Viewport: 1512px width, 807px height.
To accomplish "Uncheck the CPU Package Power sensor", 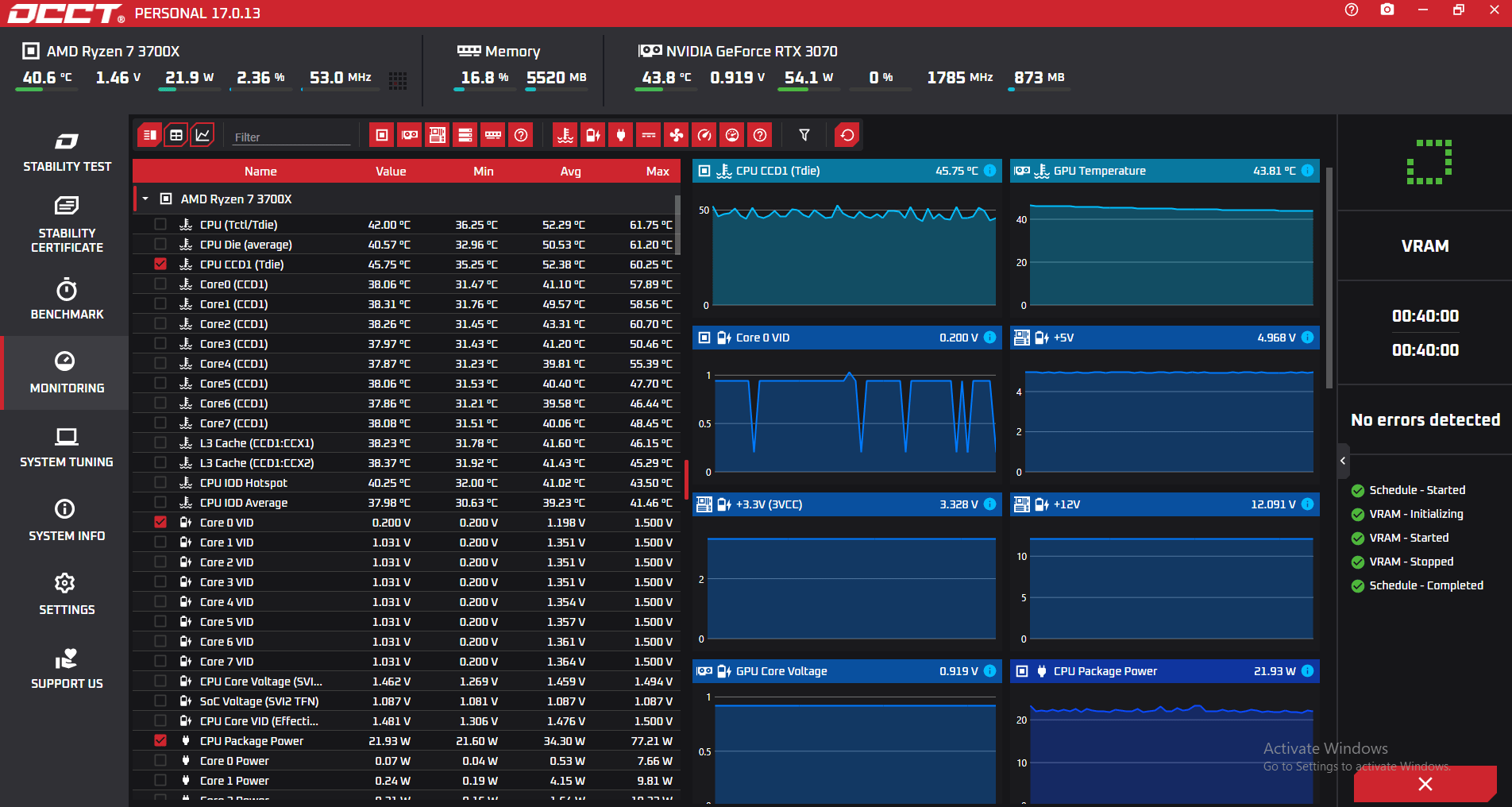I will pyautogui.click(x=160, y=740).
